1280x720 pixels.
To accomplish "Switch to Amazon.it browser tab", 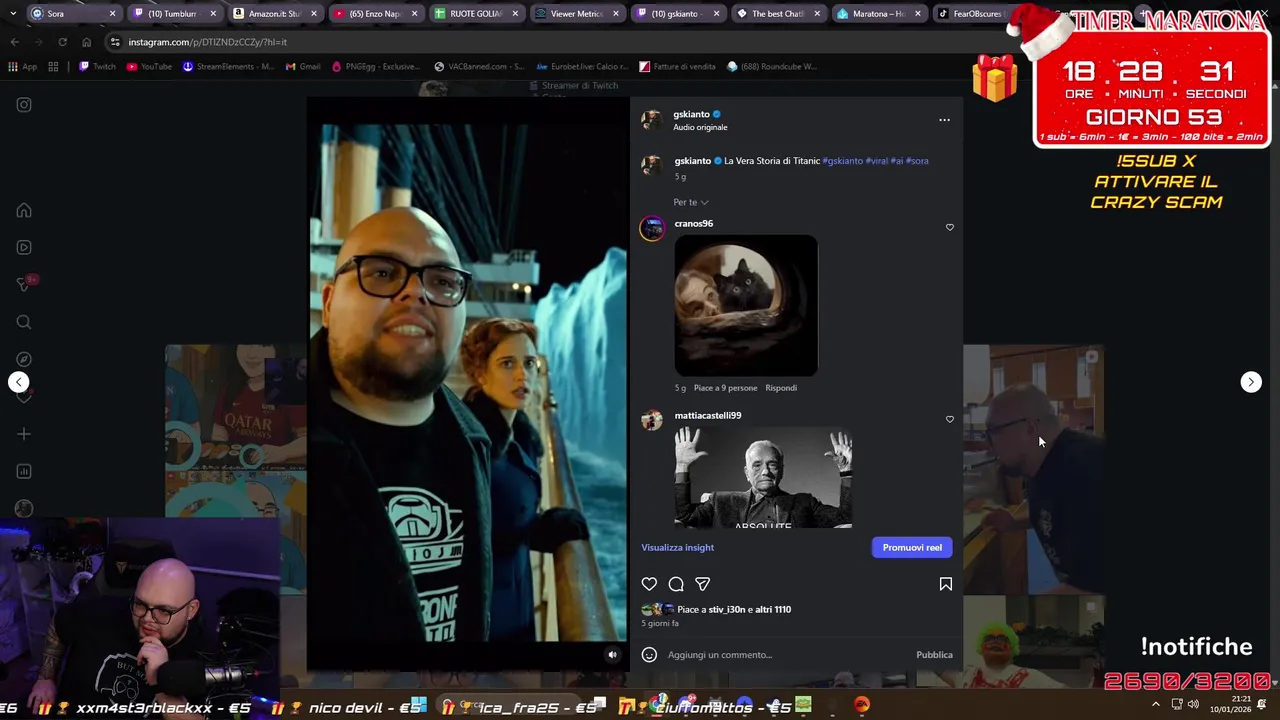I will coord(274,14).
